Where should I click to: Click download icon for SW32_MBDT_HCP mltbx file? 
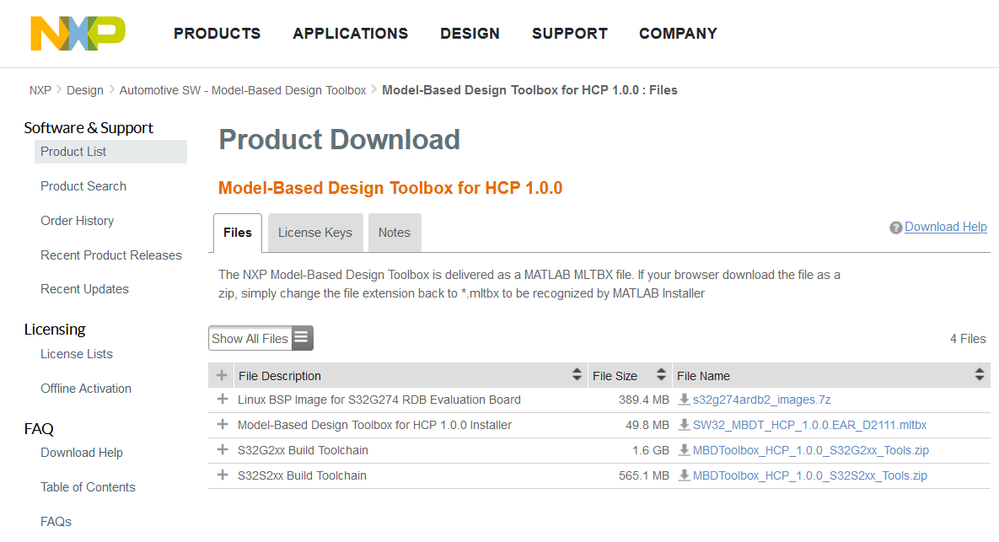(684, 425)
